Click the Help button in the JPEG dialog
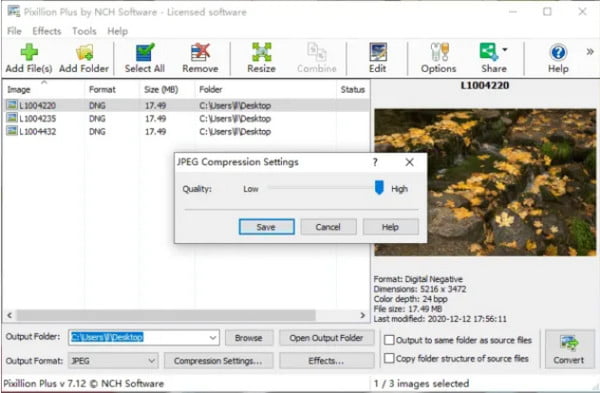The width and height of the screenshot is (600, 393). click(390, 227)
